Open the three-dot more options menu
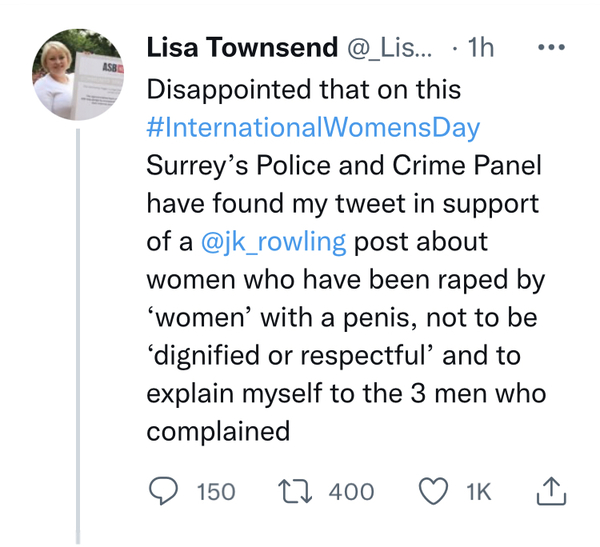This screenshot has height=547, width=600. 551,47
